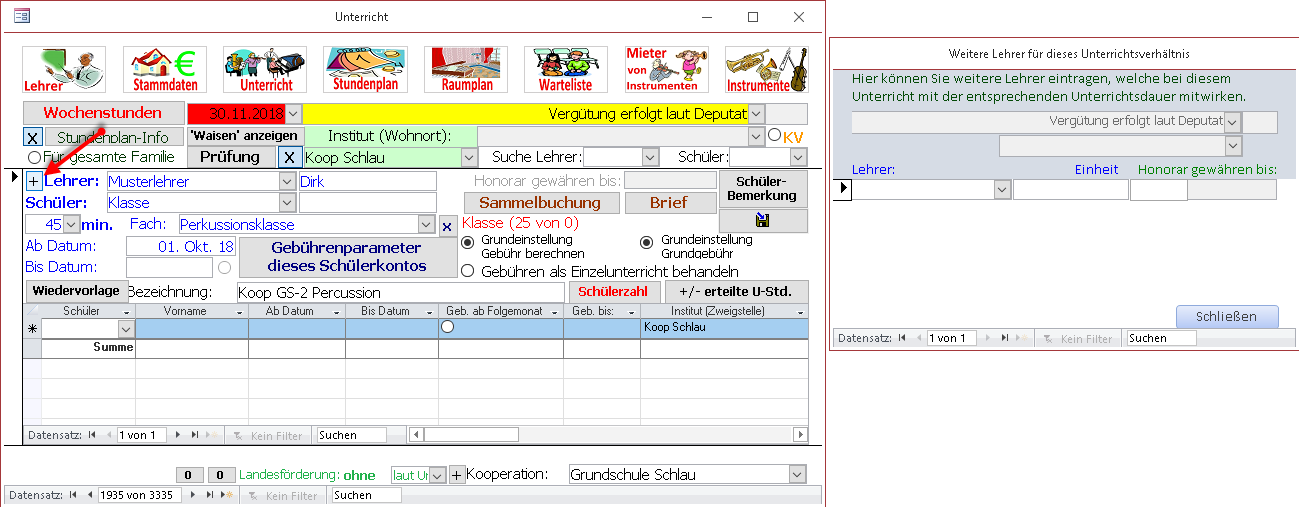Screen dimensions: 1299x507
Task: Open the Suche Lehrer dropdown
Action: [650, 157]
